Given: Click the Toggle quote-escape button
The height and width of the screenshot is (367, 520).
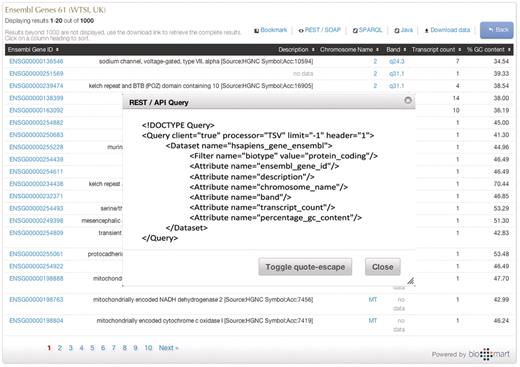Looking at the screenshot, I should tap(305, 267).
